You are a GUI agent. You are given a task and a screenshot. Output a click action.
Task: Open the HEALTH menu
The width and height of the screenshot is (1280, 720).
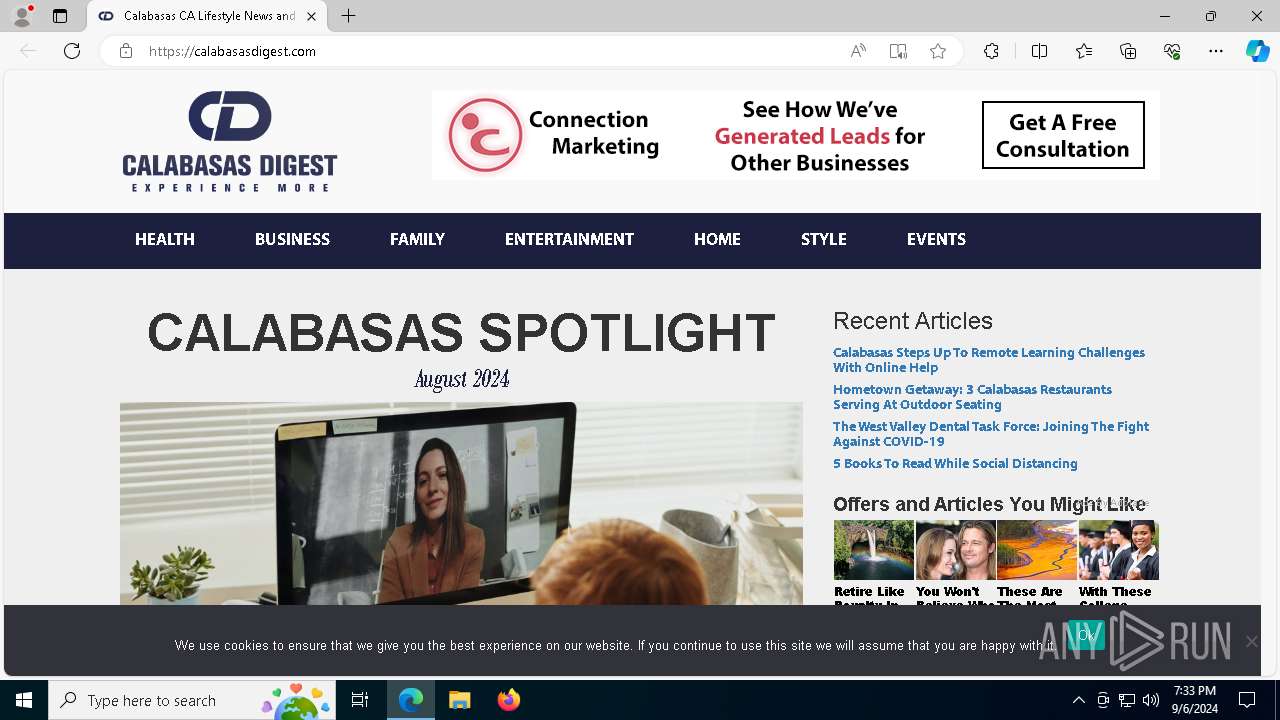click(x=165, y=239)
